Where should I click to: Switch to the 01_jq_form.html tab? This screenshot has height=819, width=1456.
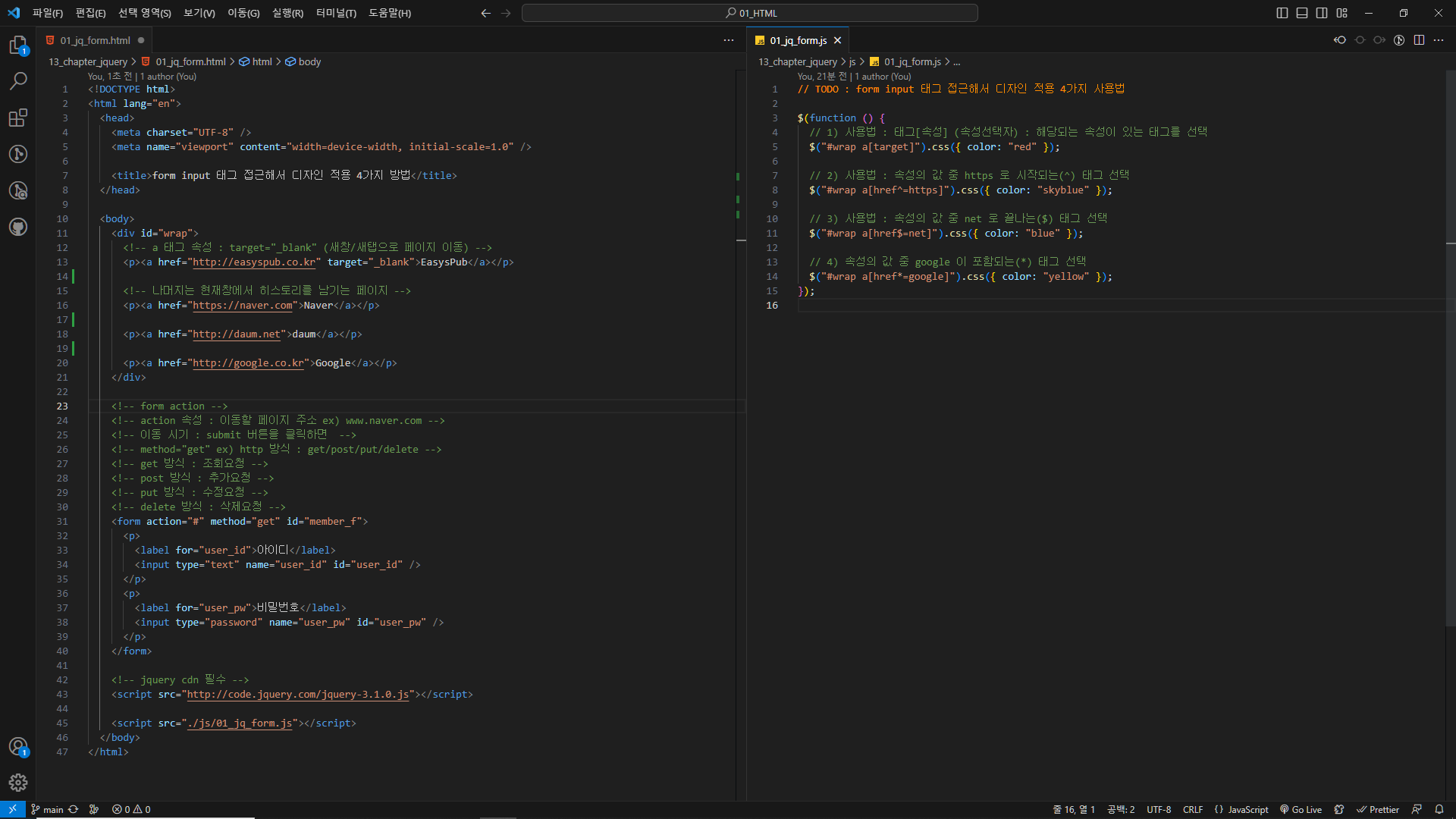point(95,40)
